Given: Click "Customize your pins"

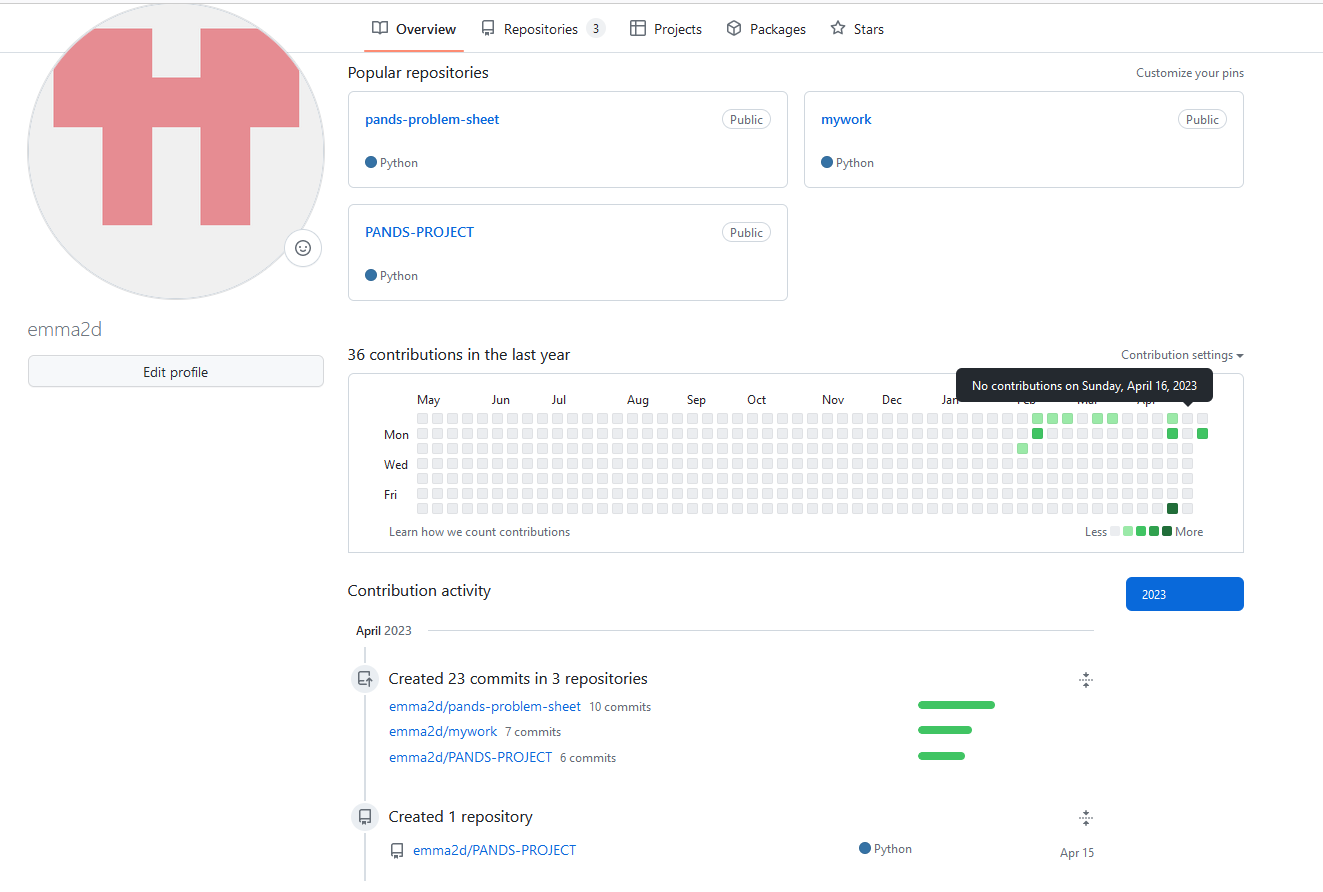Looking at the screenshot, I should 1189,72.
